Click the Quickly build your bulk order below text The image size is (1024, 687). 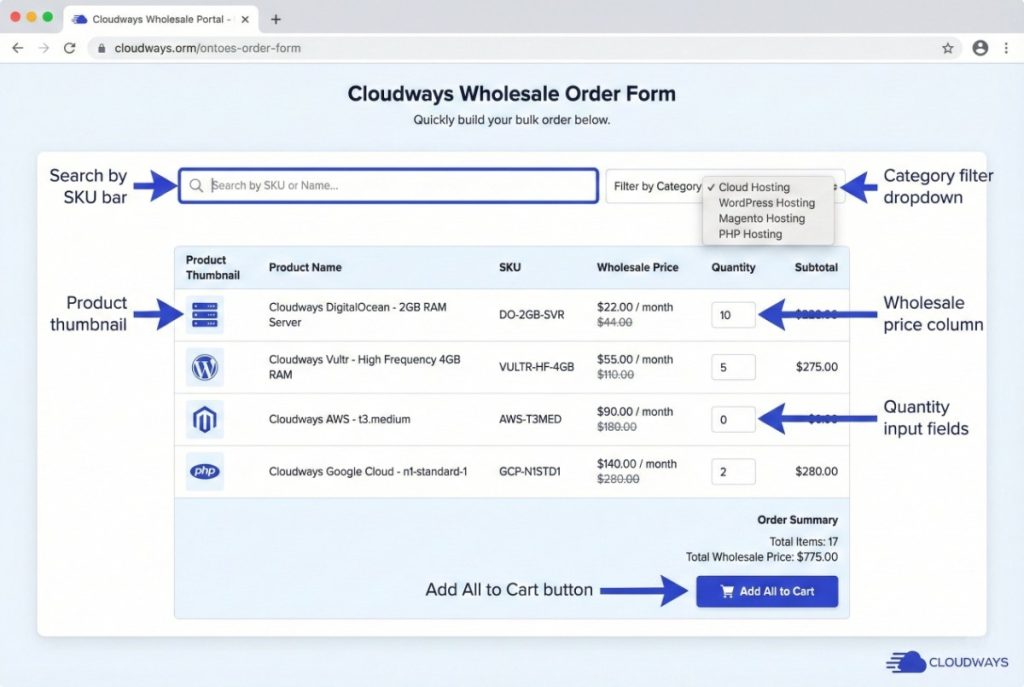[x=511, y=120]
